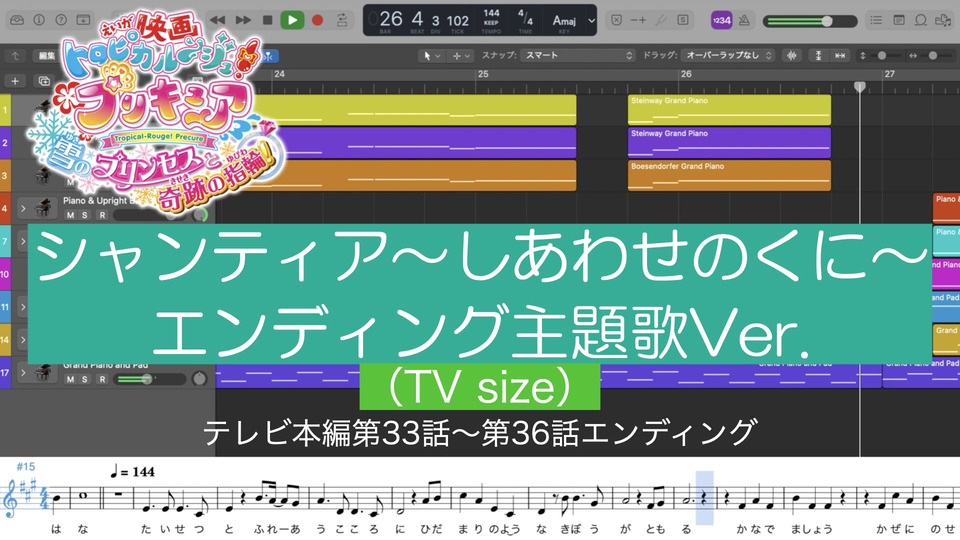Select the yellow Steinway Grand Piano region

coord(729,110)
